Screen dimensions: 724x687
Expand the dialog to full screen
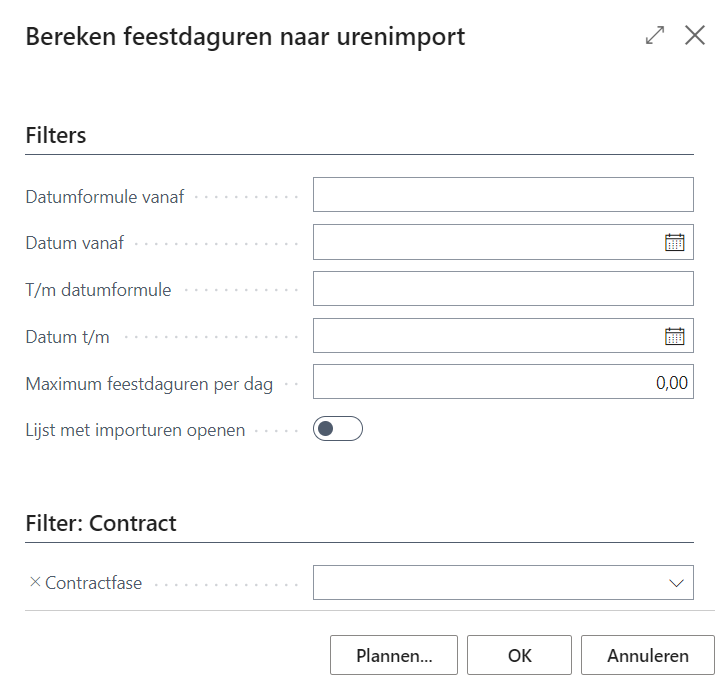click(655, 36)
